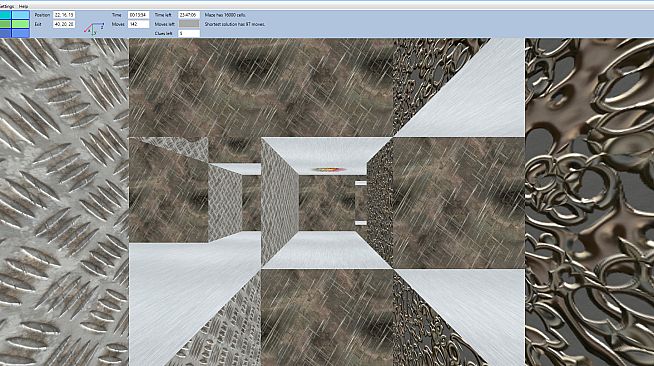Click the lower white rung in the corridor
Image resolution: width=654 pixels, height=366 pixels.
361,223
